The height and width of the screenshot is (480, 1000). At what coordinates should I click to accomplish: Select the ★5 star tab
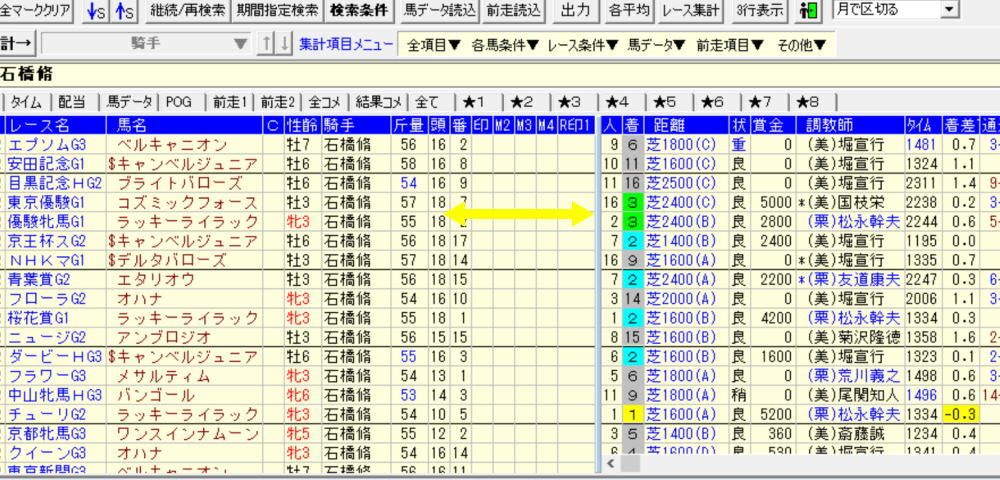[x=665, y=101]
